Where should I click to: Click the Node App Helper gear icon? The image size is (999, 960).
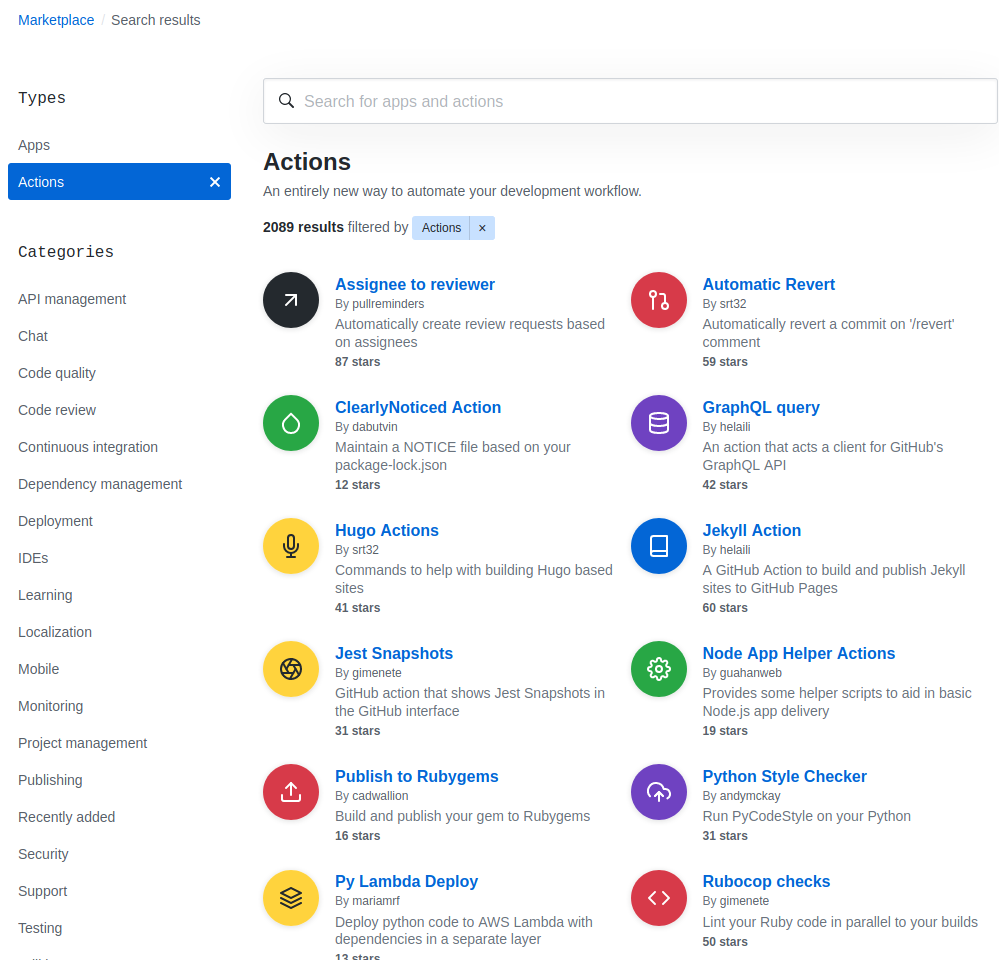658,668
